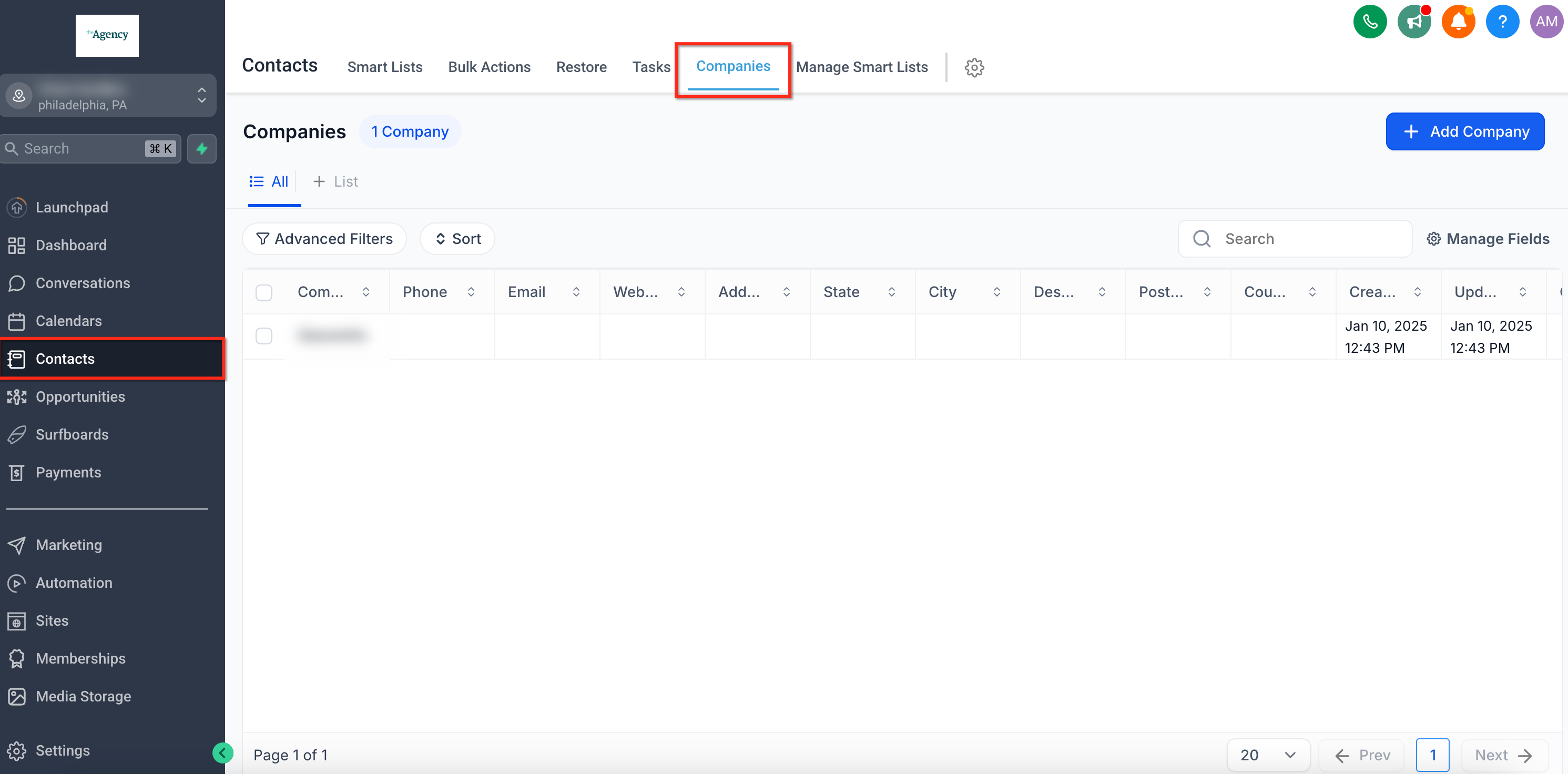
Task: Click the green lightning bolt quick actions icon
Action: [201, 148]
